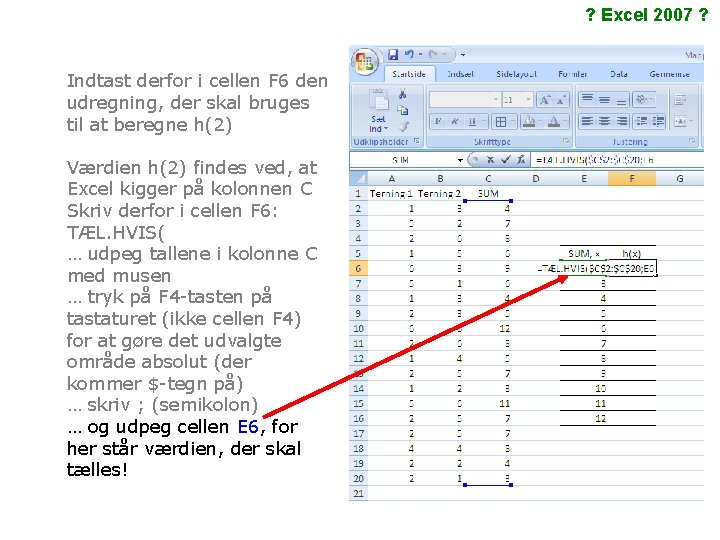The image size is (720, 540).
Task: Click the Wrap text icon
Action: pyautogui.click(x=680, y=99)
